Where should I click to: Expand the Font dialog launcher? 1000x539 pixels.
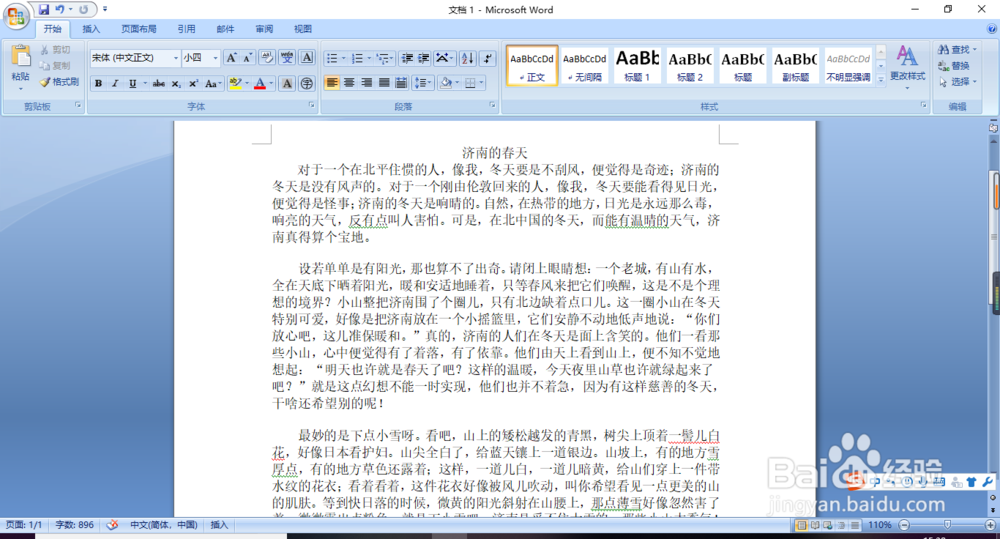[x=312, y=105]
